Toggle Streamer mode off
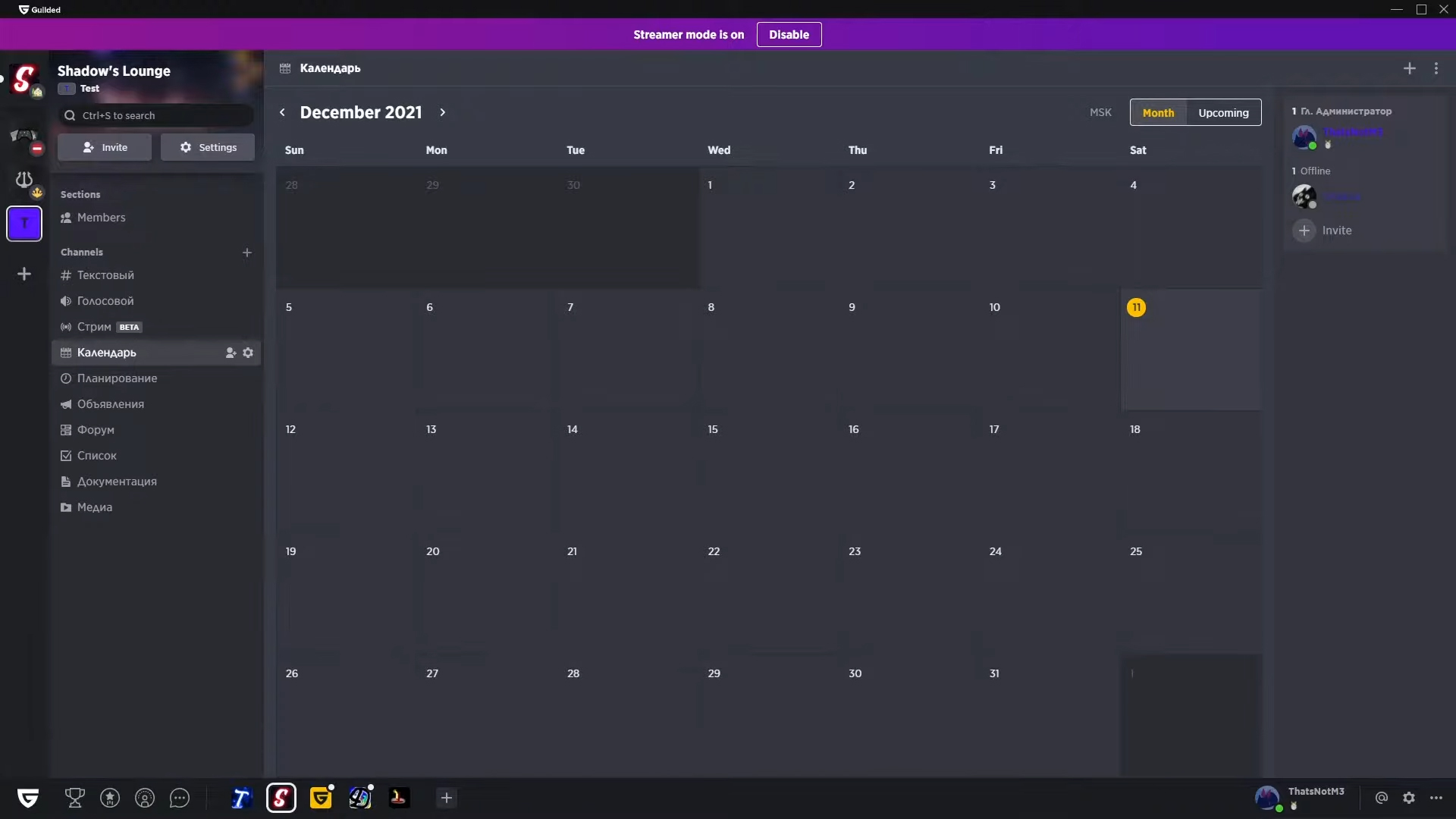1456x819 pixels. click(789, 34)
